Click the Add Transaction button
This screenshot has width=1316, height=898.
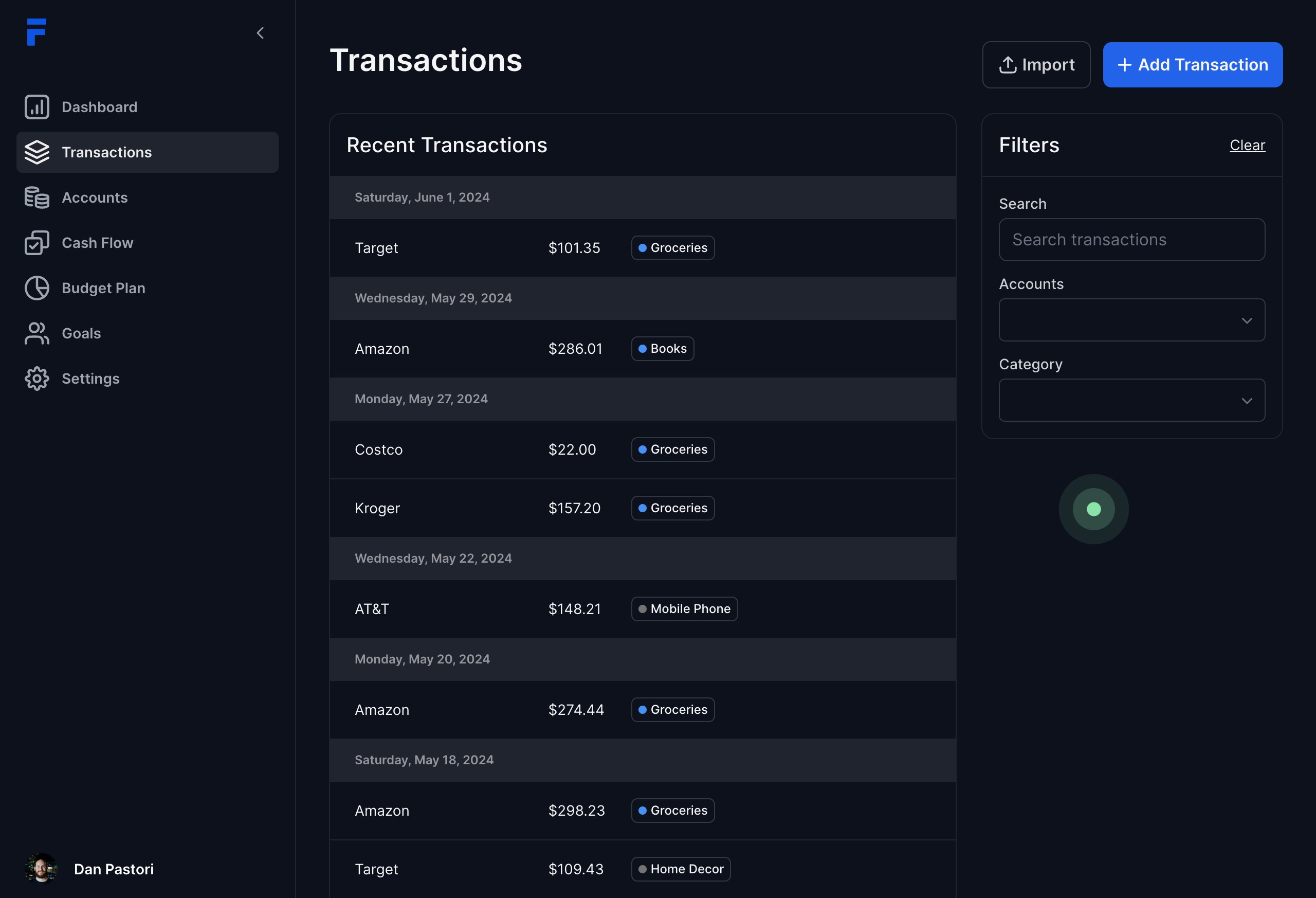1193,65
